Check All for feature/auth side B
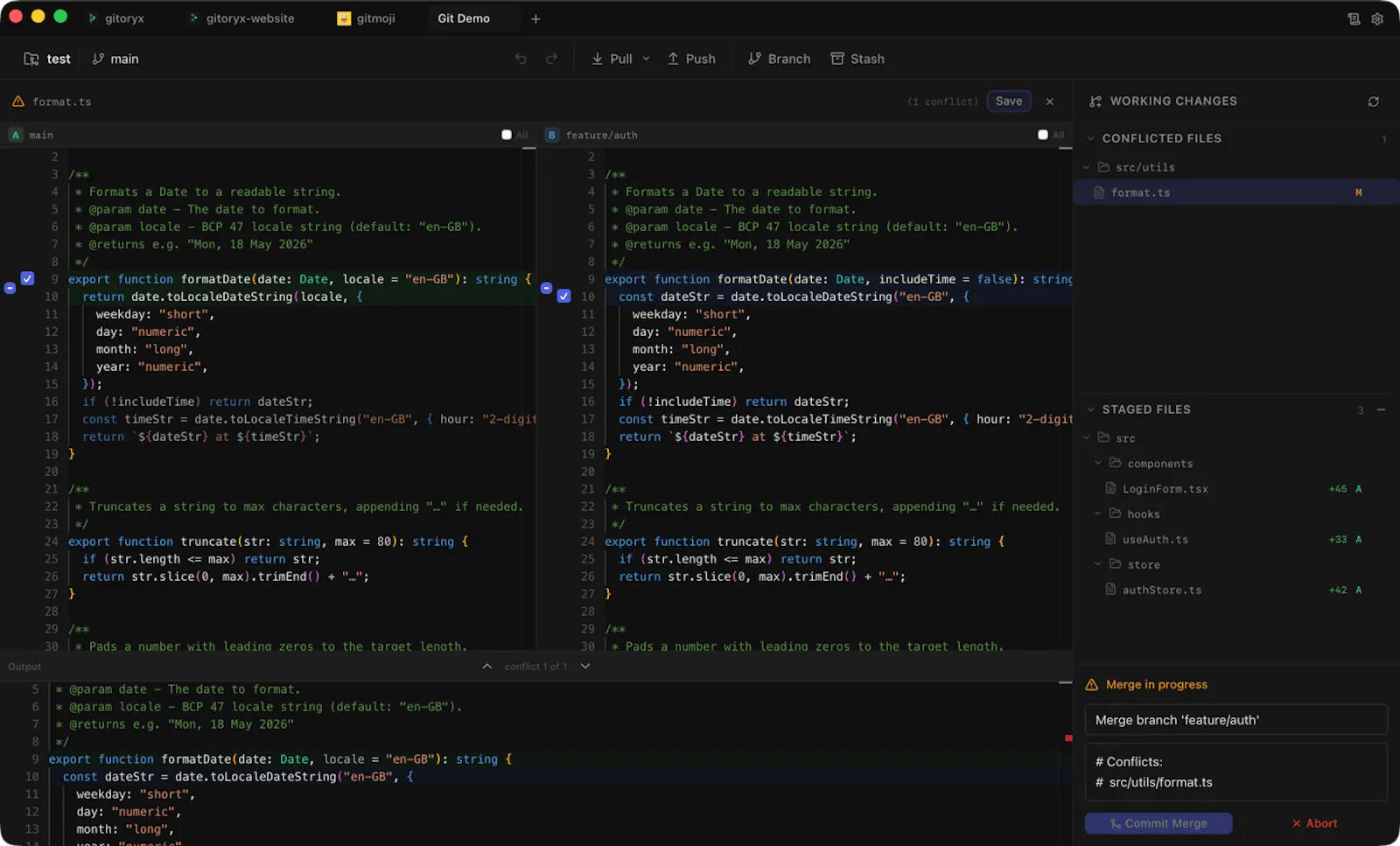The image size is (1400, 846). 1043,135
